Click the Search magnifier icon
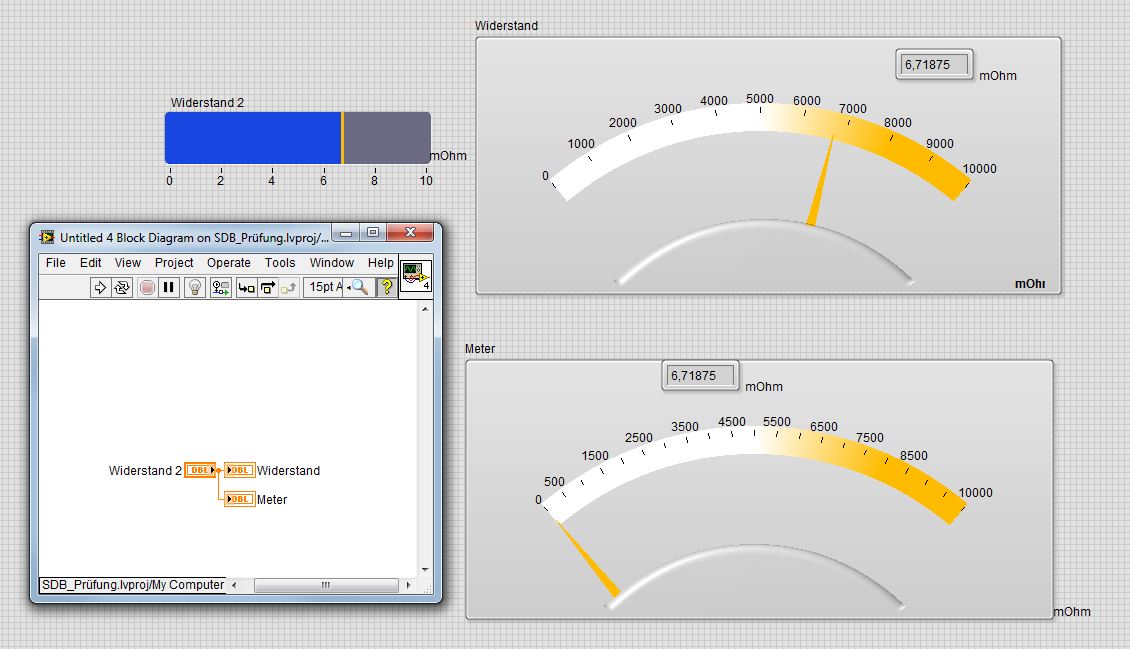The height and width of the screenshot is (649, 1130). coord(360,287)
